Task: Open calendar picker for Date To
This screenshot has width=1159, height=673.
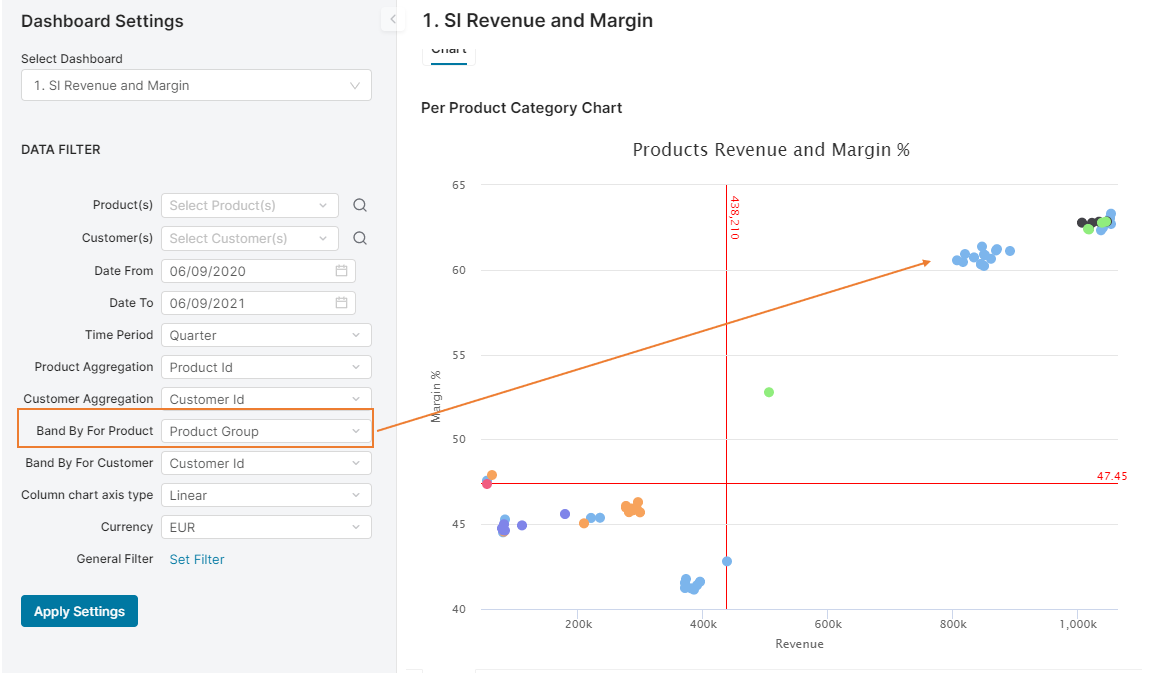Action: click(341, 303)
